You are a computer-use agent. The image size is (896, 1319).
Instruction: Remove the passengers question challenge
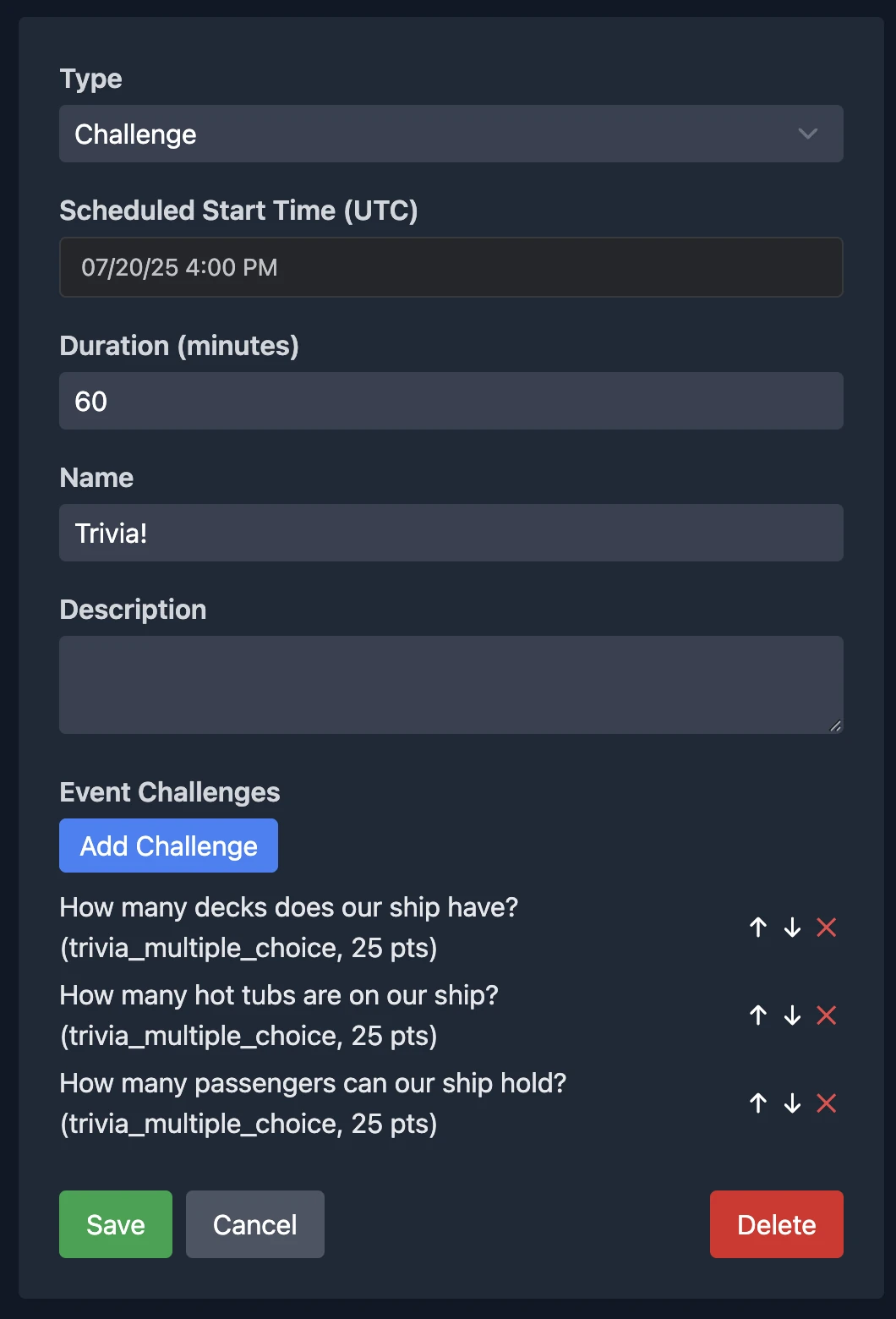point(827,1103)
